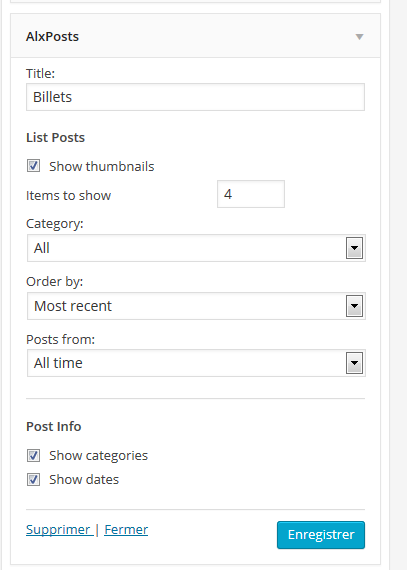Screen dimensions: 407x570
Task: Disable the Show dates checkbox
Action: tap(33, 479)
